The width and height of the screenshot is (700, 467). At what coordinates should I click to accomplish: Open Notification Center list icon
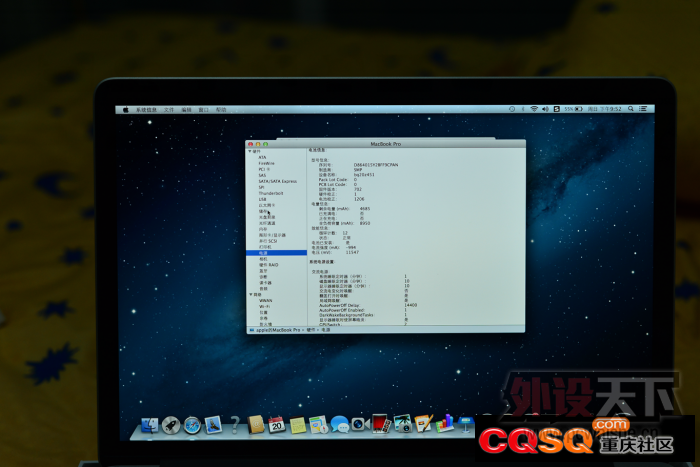(643, 108)
